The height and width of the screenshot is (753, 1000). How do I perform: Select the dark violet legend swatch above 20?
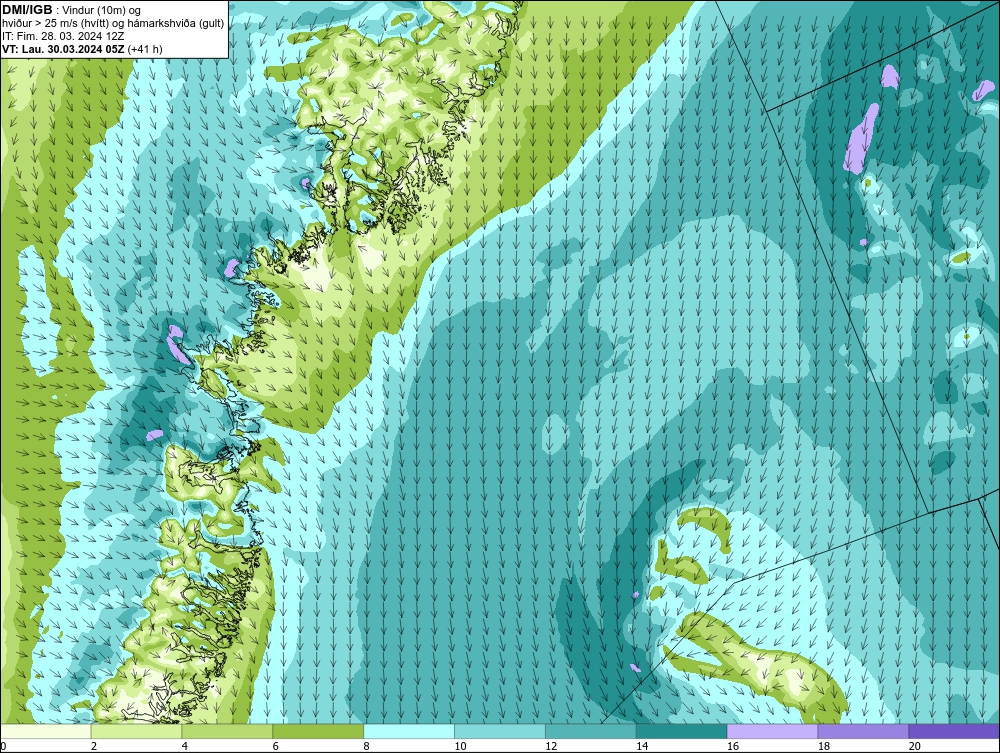click(954, 731)
